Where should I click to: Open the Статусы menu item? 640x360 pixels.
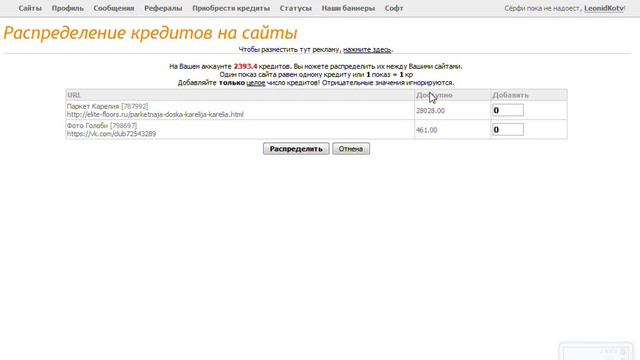(x=296, y=8)
